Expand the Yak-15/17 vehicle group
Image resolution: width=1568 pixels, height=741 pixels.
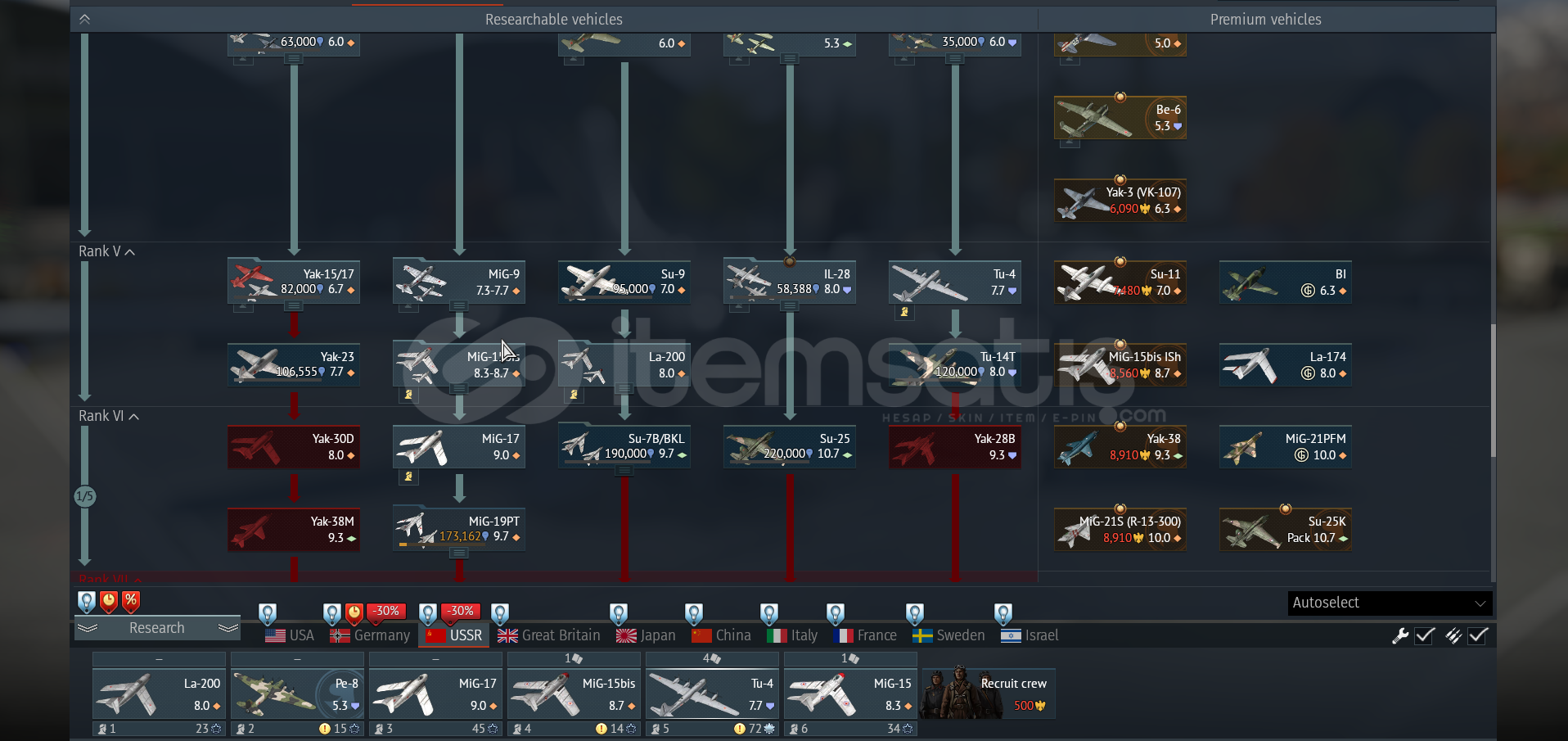(x=294, y=306)
